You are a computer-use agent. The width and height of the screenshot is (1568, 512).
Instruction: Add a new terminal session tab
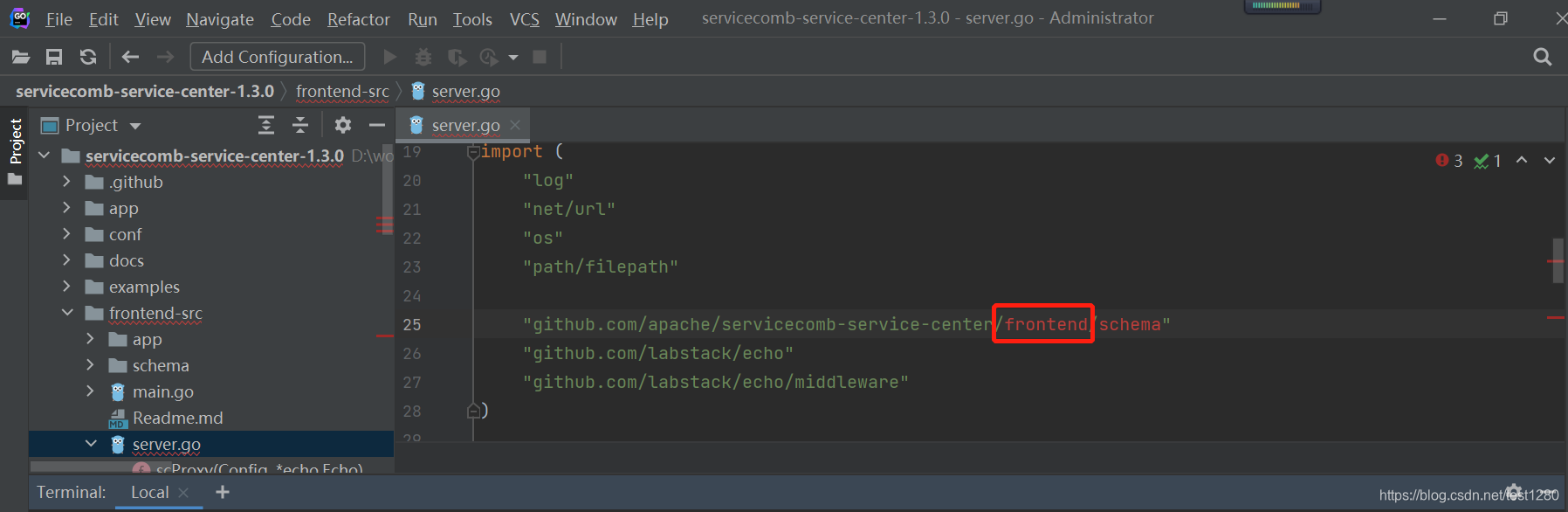[223, 492]
